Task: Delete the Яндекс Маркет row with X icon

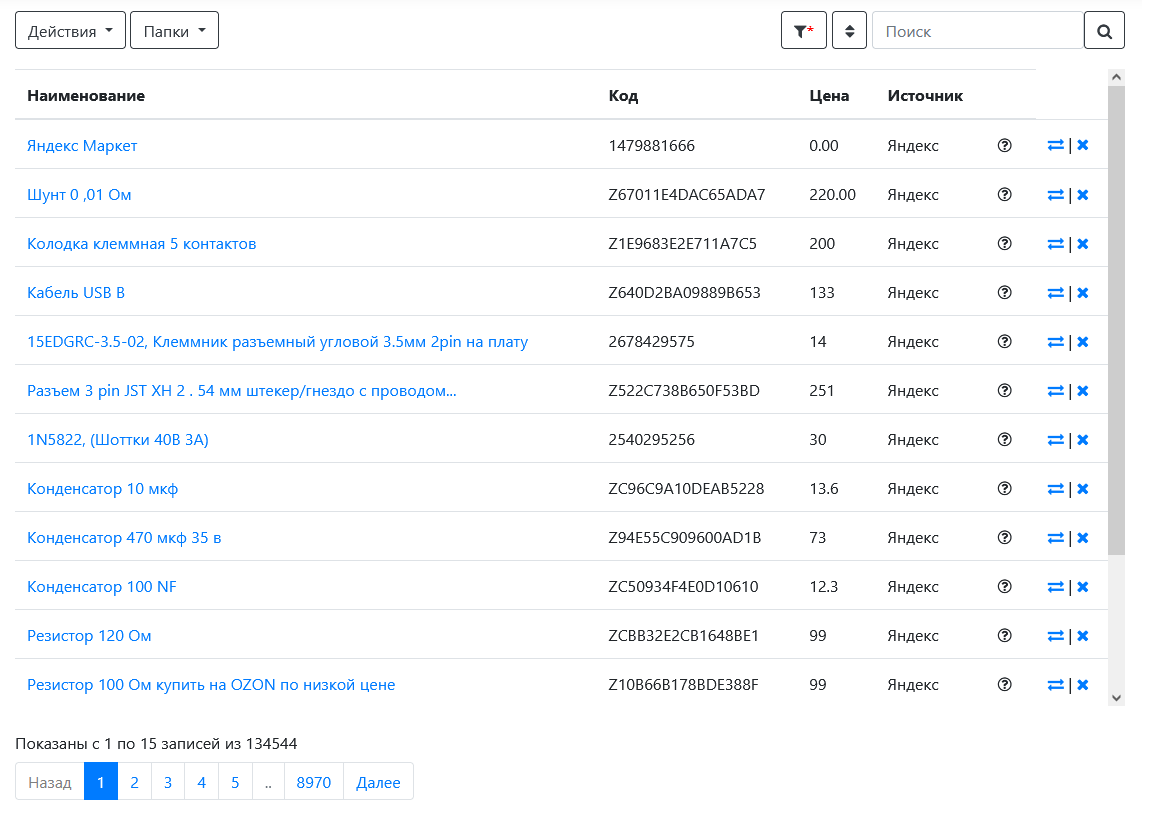Action: (x=1083, y=146)
